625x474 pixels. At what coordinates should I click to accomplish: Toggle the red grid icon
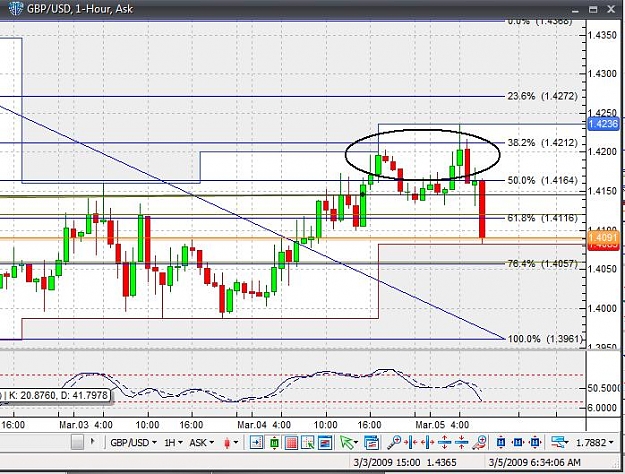[x=291, y=443]
